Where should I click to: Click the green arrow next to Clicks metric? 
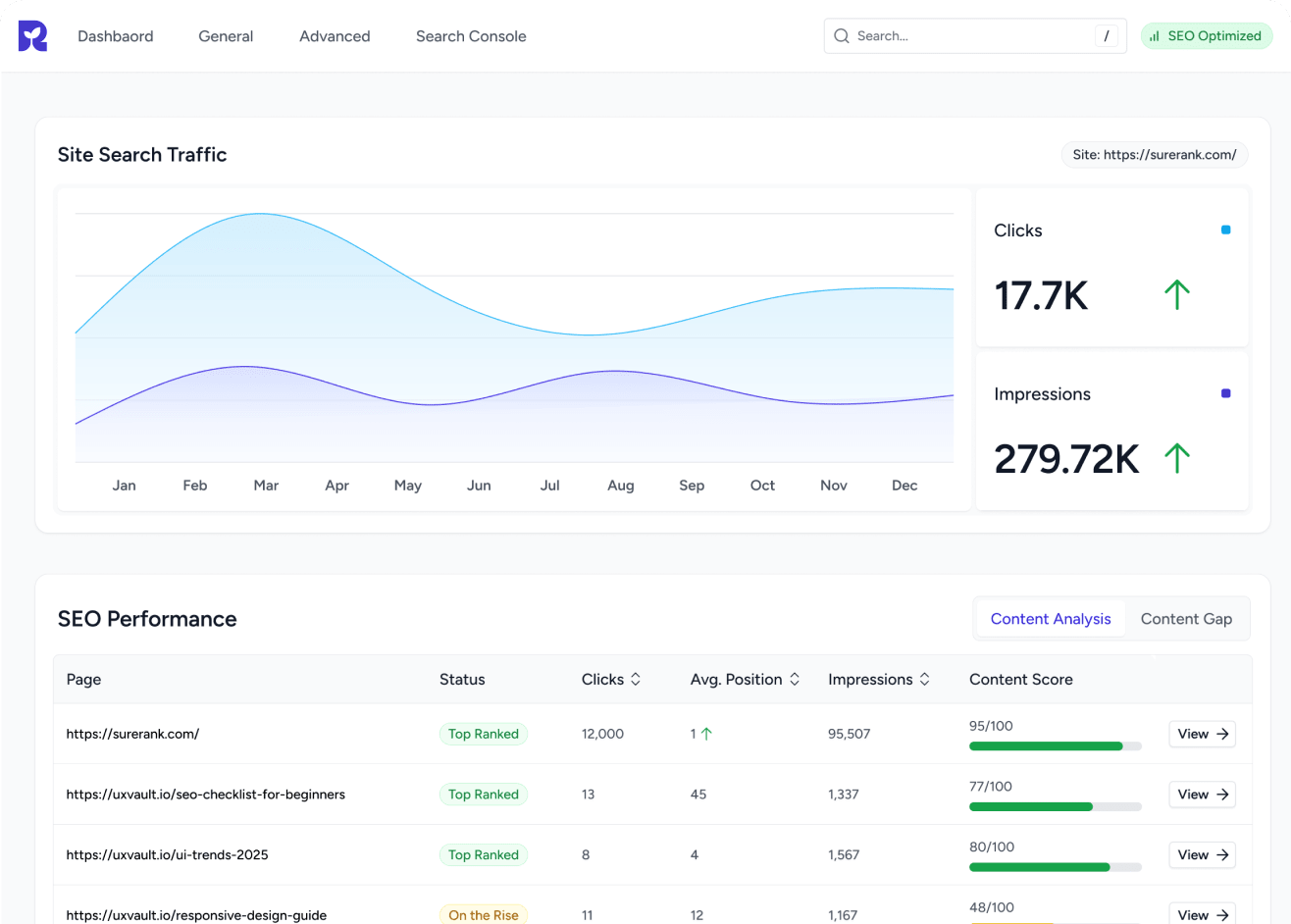pyautogui.click(x=1175, y=294)
